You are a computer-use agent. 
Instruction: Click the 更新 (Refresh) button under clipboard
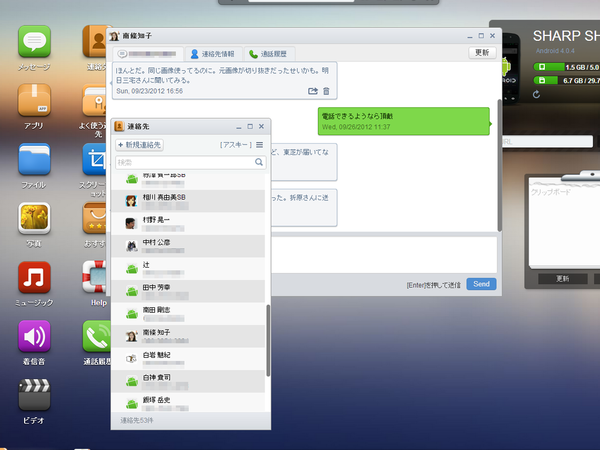[x=562, y=279]
